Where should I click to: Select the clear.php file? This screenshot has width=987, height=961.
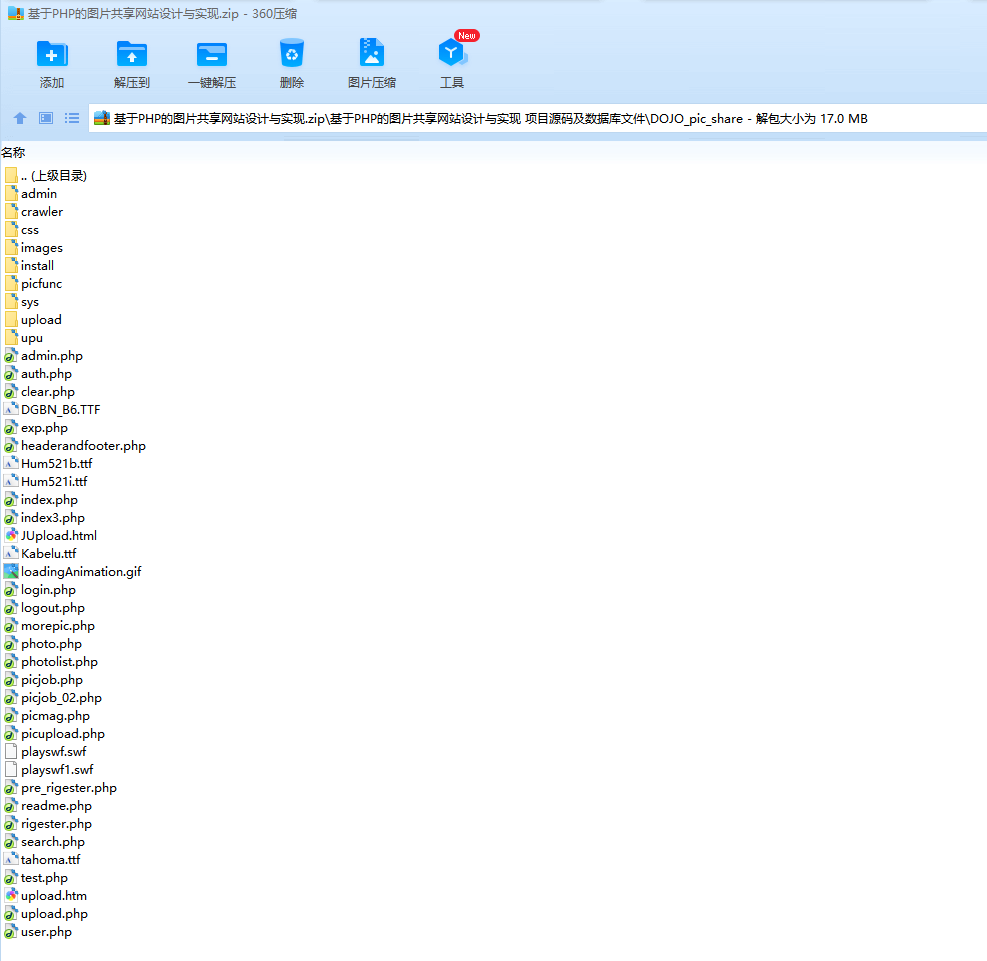click(x=40, y=391)
